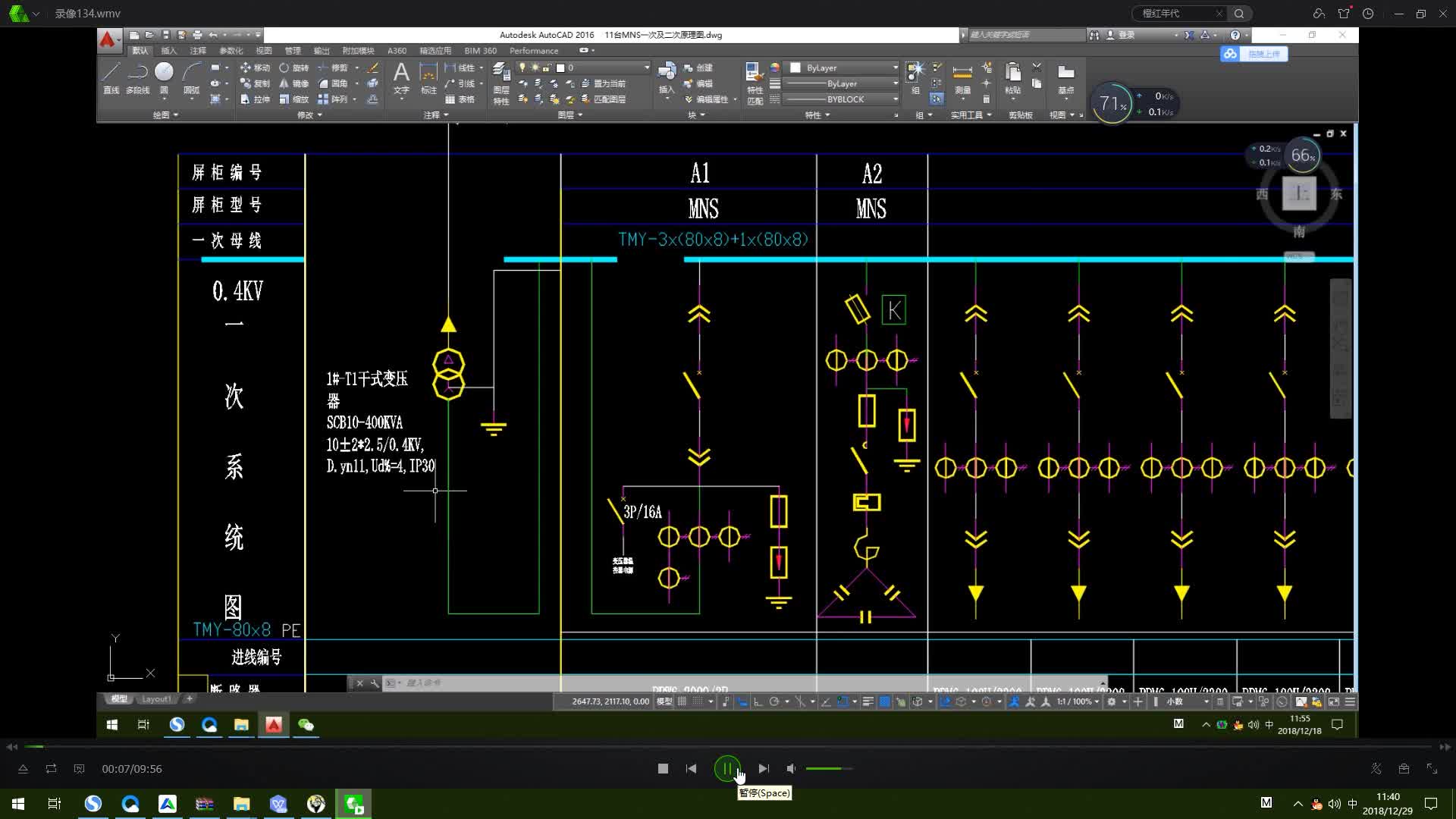
Task: Switch to the 视图 (View) ribbon tab
Action: [264, 51]
